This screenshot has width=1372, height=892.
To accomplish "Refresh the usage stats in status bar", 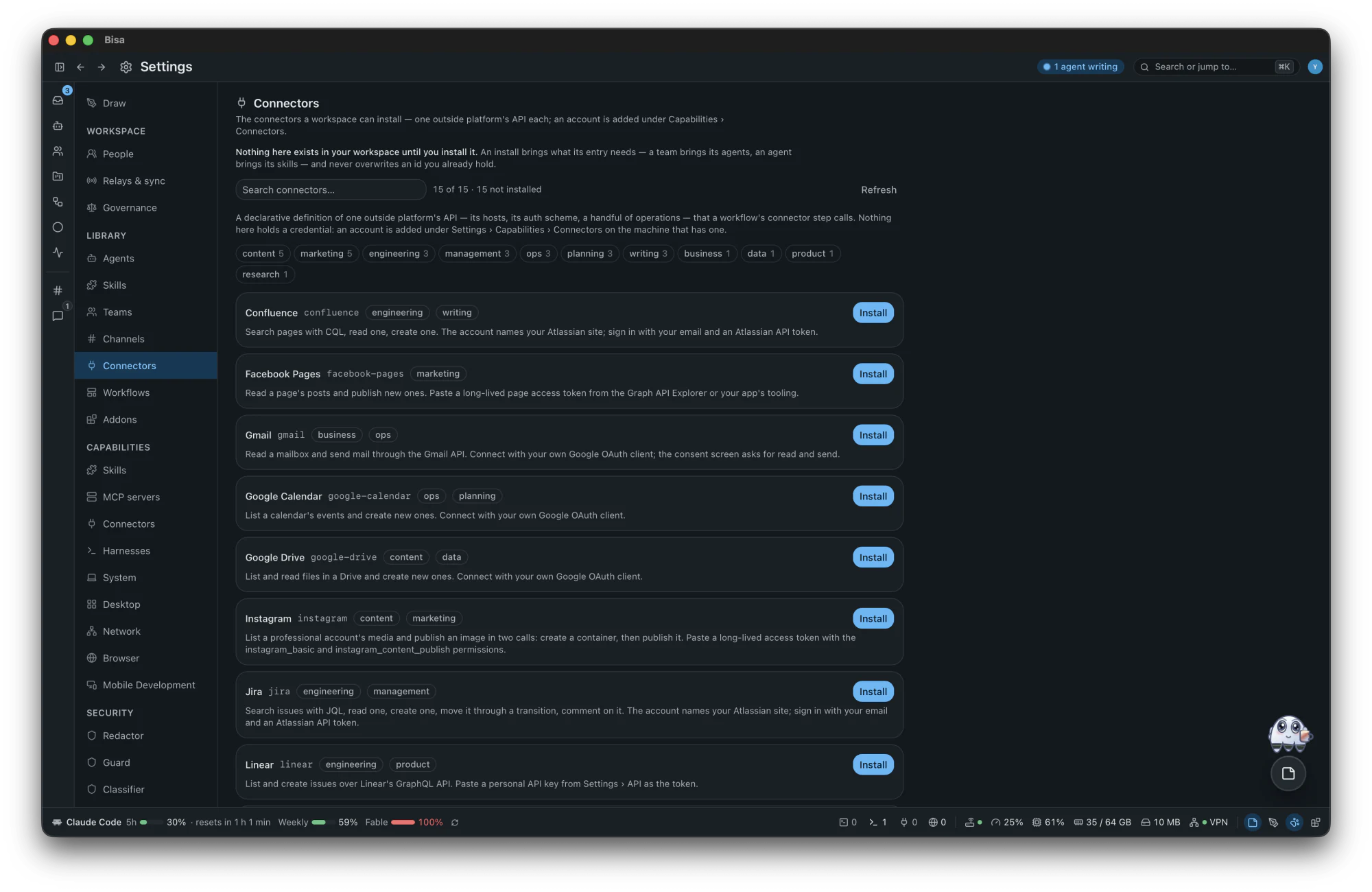I will [455, 822].
